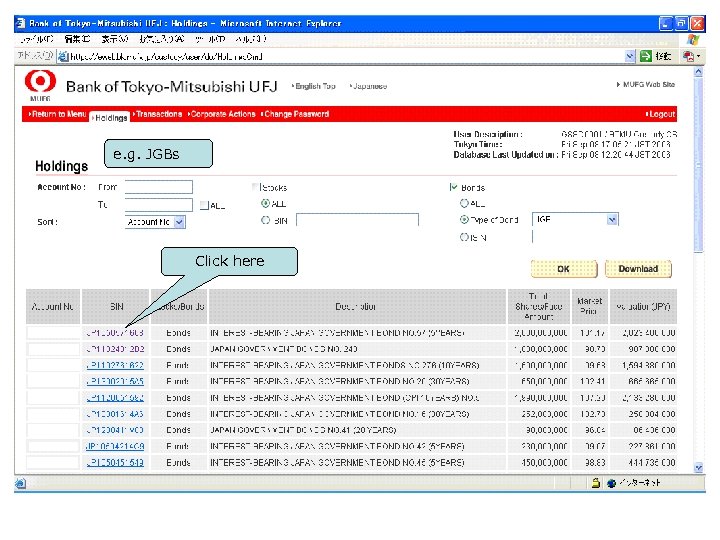The image size is (720, 540).
Task: Select the Type of Bond radio button
Action: tap(464, 219)
